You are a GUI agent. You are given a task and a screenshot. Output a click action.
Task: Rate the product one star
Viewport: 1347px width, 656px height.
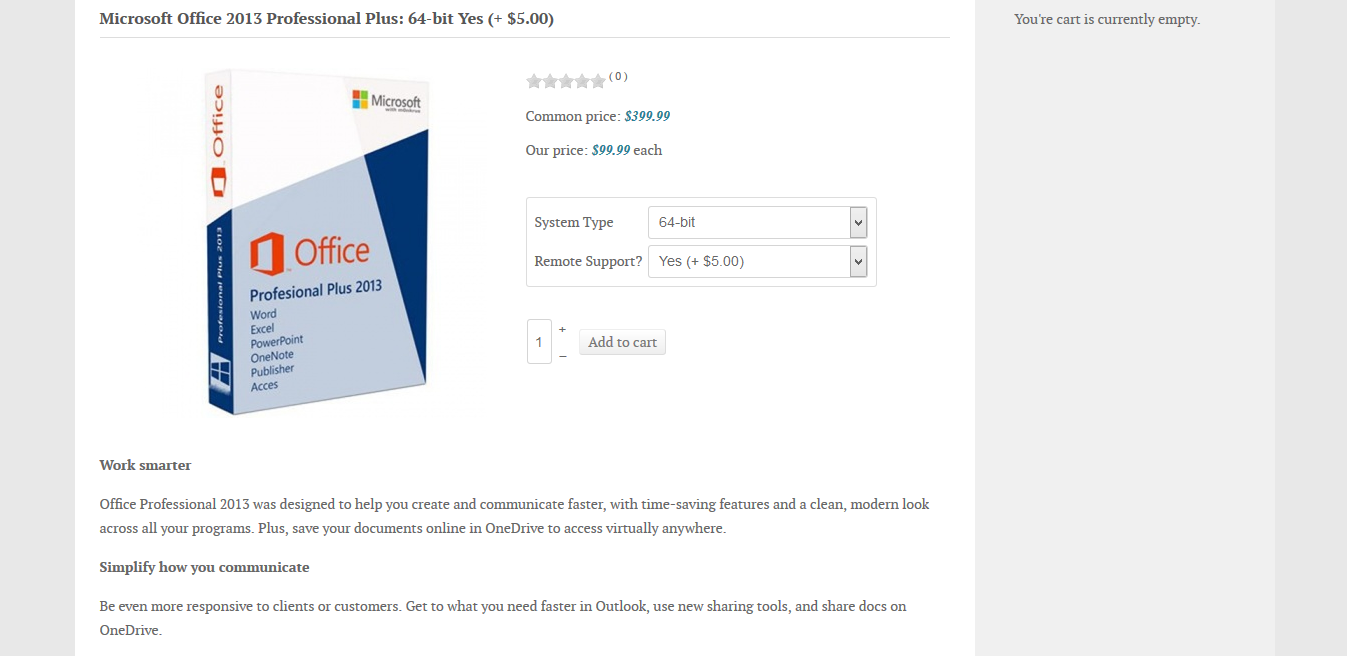coord(534,81)
